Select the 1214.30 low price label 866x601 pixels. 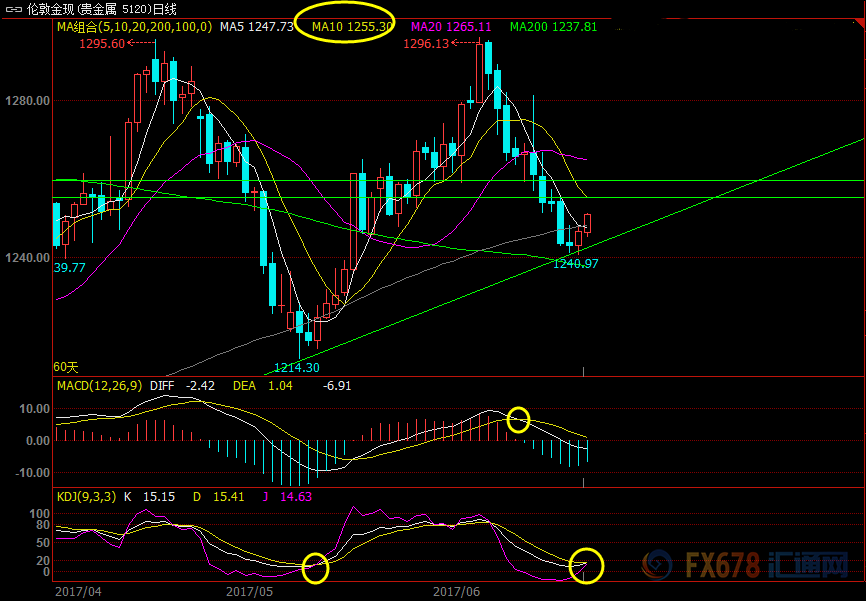[x=297, y=367]
